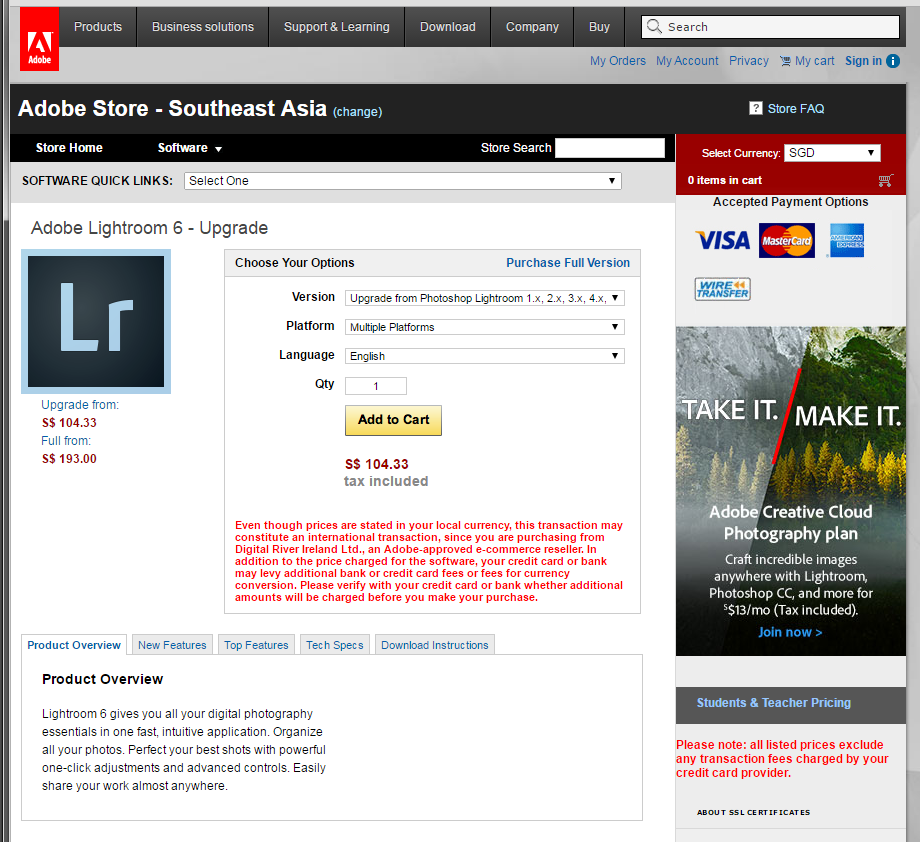This screenshot has height=842, width=920.
Task: Click the Take It Make It banner
Action: pyautogui.click(x=791, y=491)
